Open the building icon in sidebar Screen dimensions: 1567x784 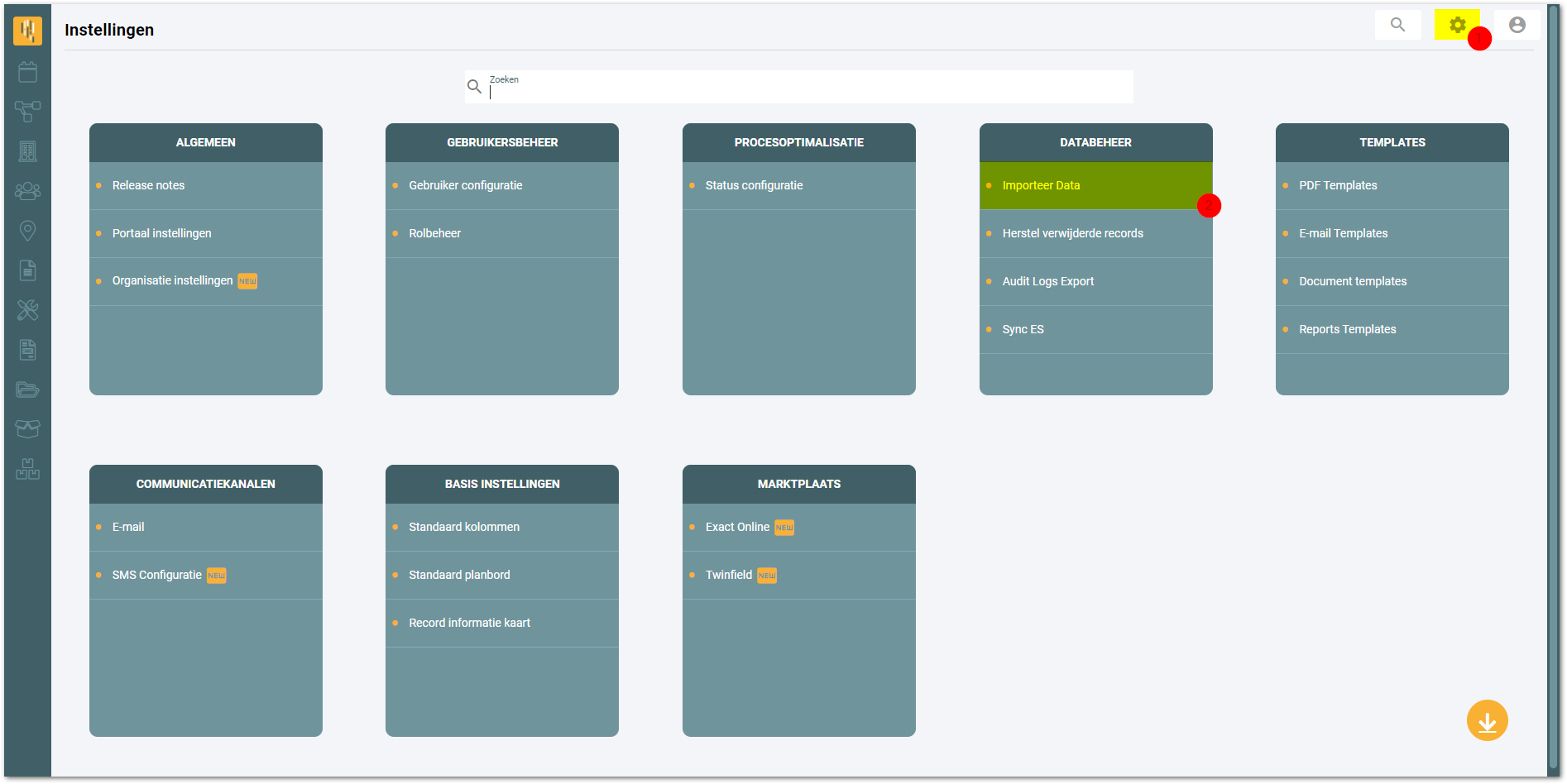[x=27, y=151]
